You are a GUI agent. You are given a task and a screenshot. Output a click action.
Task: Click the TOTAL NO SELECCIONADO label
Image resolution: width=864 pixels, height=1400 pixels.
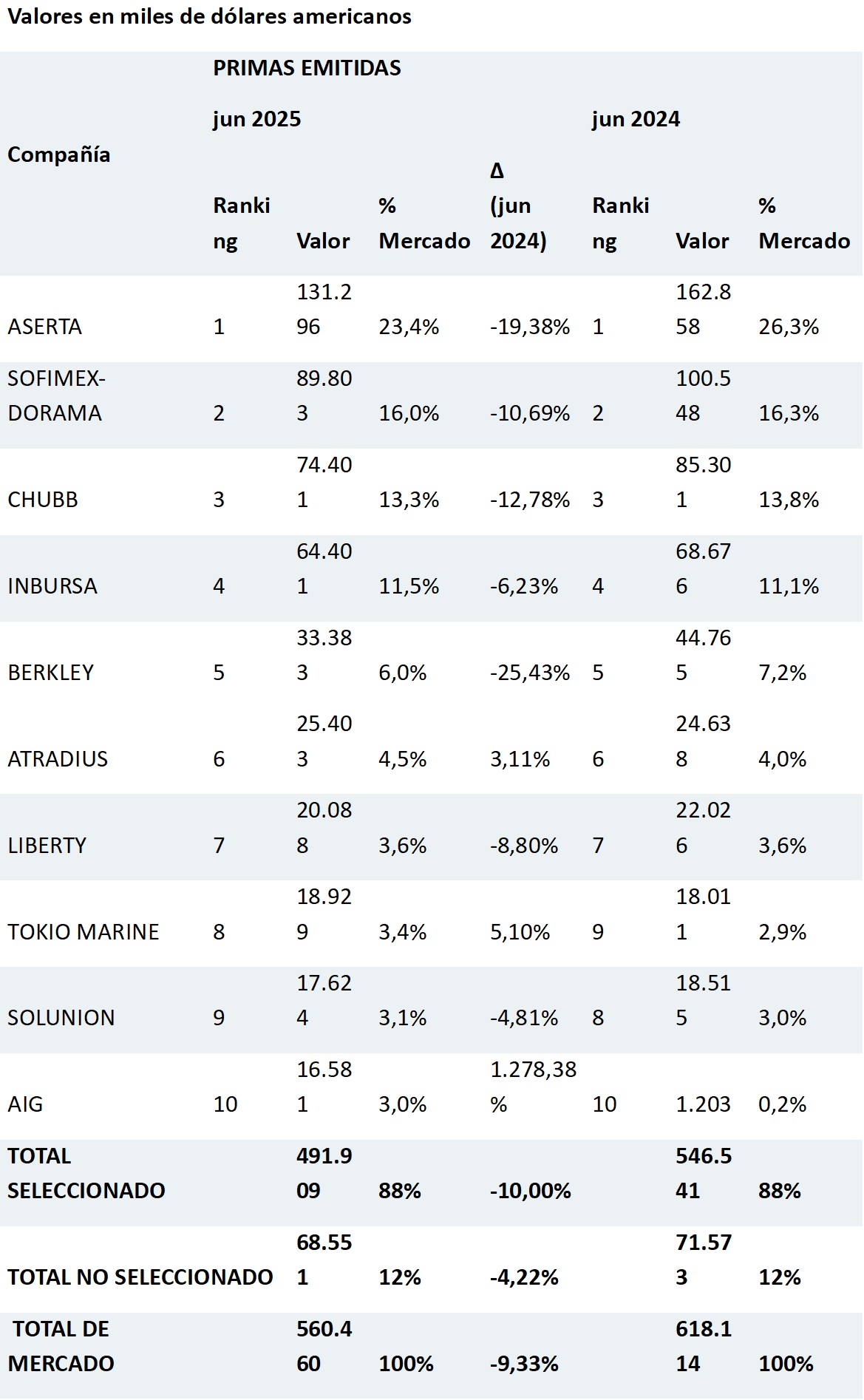pyautogui.click(x=140, y=1277)
